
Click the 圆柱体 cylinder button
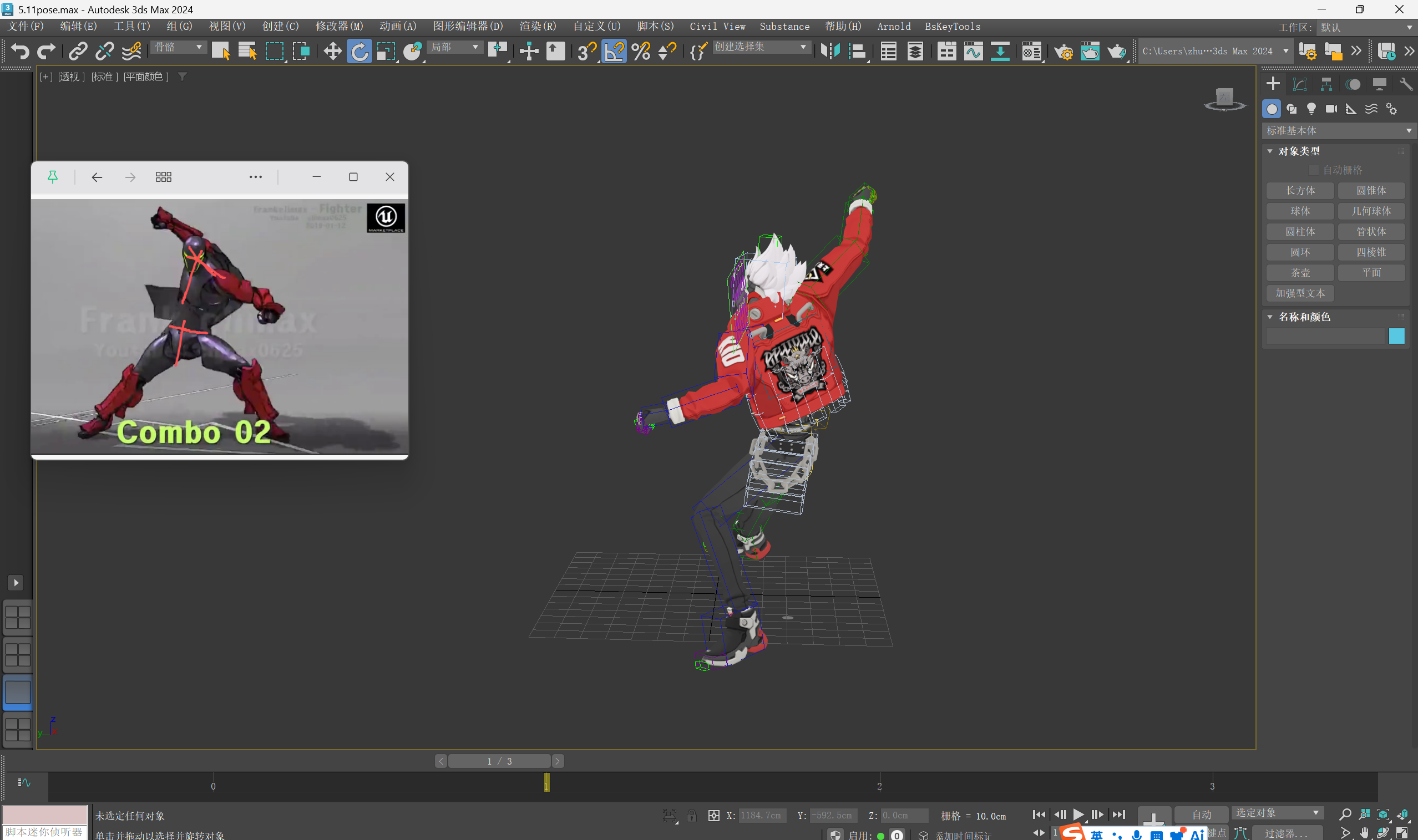click(x=1300, y=232)
